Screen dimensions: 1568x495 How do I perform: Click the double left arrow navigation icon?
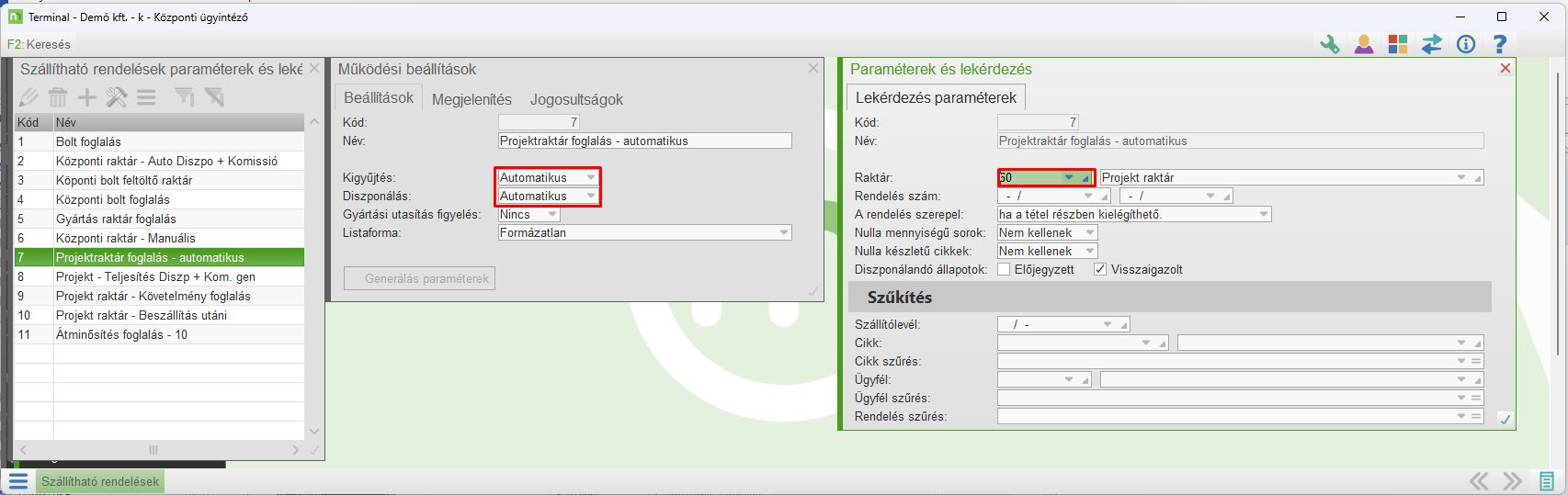(x=1479, y=481)
